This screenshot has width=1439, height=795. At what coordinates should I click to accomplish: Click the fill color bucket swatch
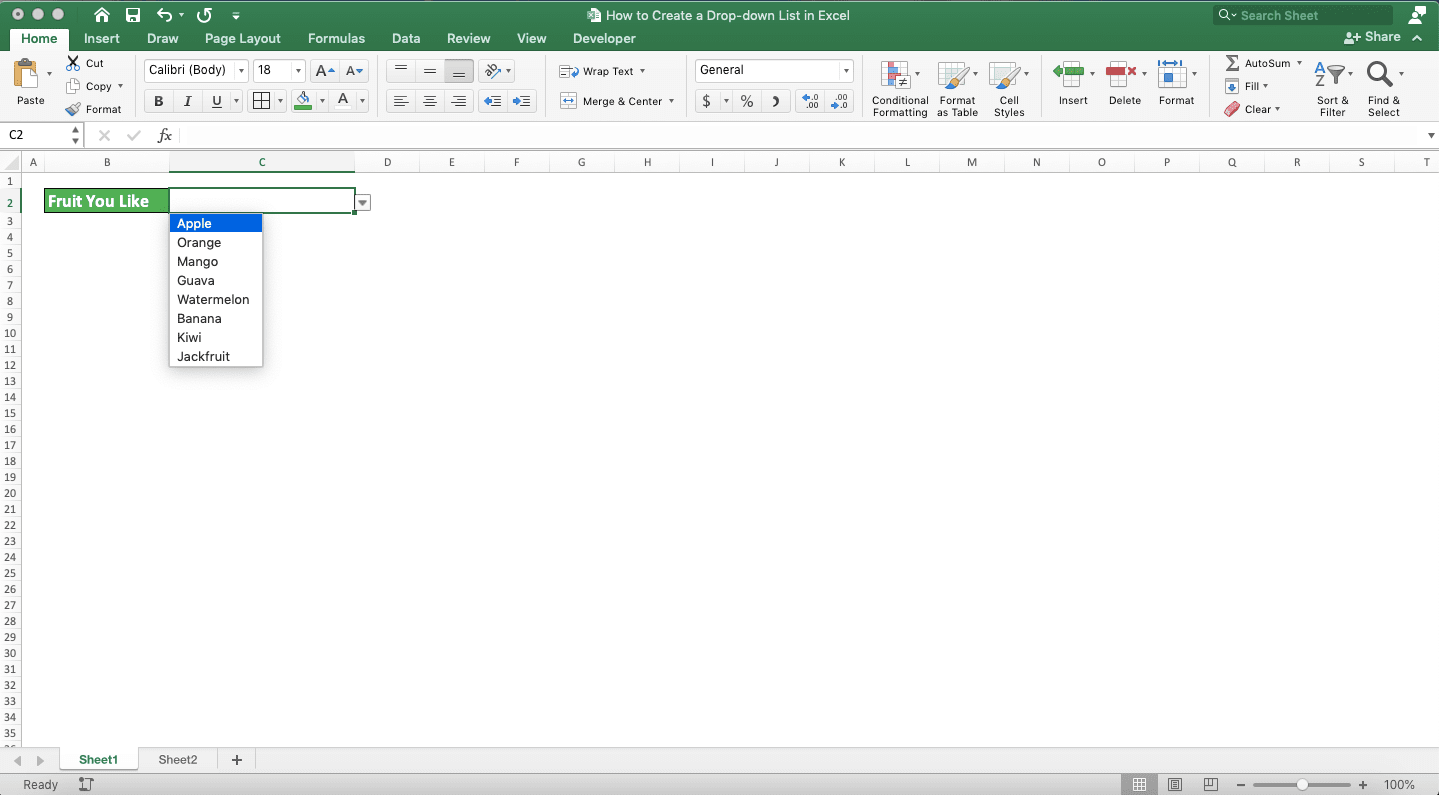[x=303, y=101]
